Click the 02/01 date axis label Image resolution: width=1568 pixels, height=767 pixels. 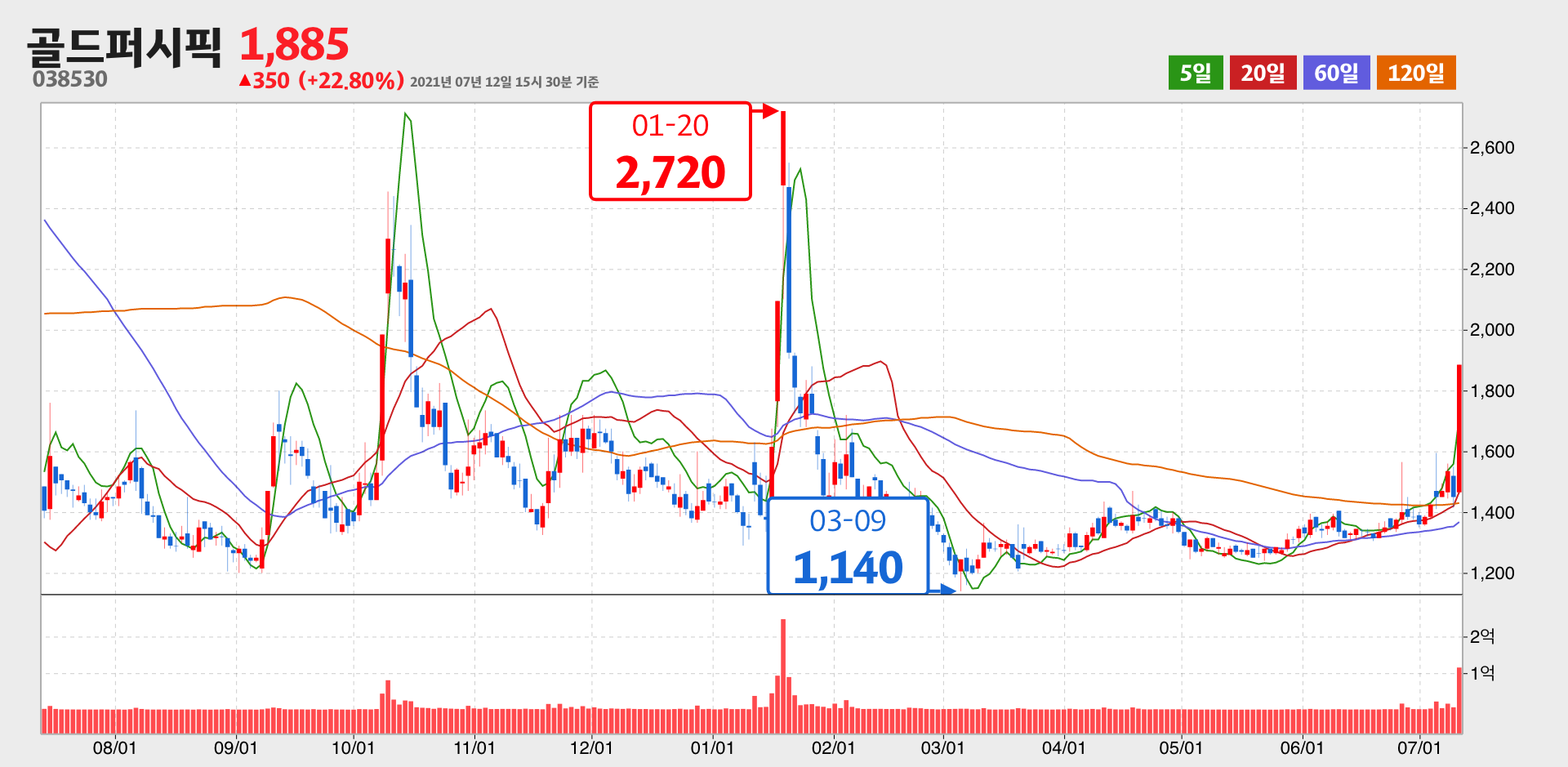833,748
